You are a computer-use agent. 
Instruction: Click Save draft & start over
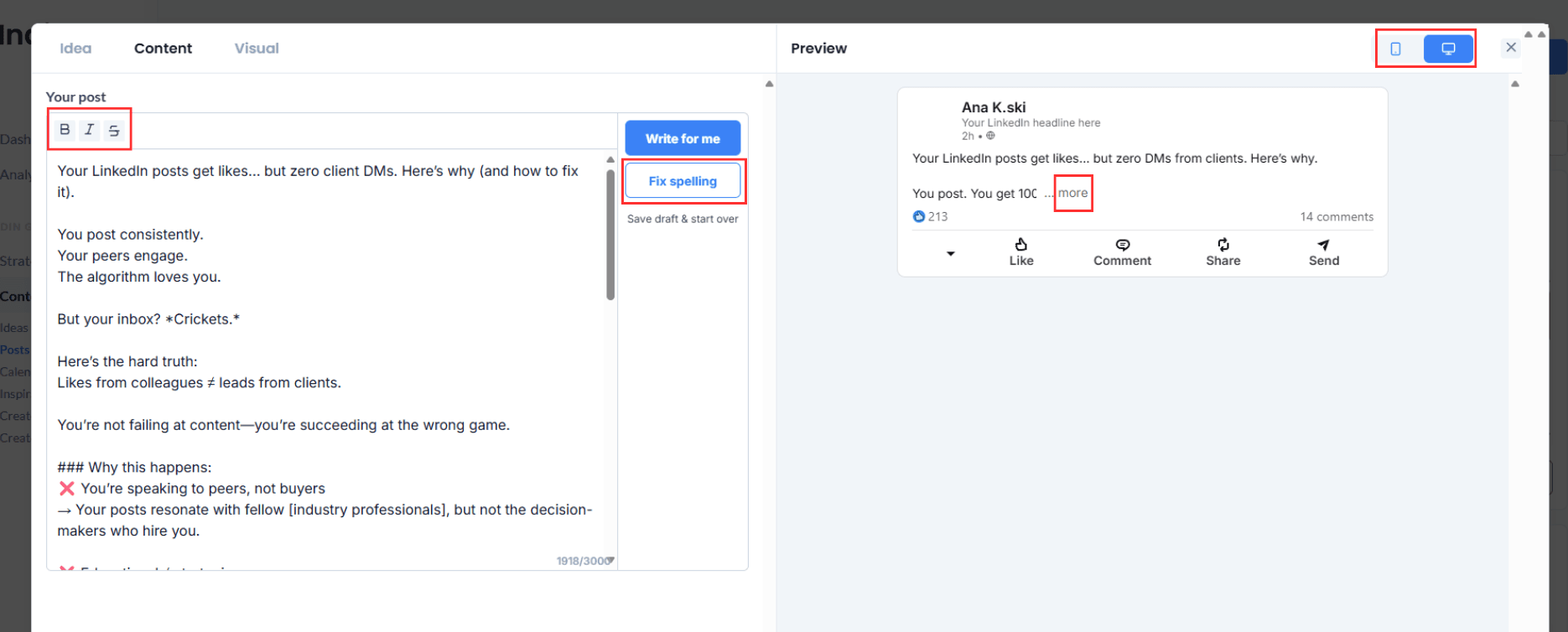[683, 219]
